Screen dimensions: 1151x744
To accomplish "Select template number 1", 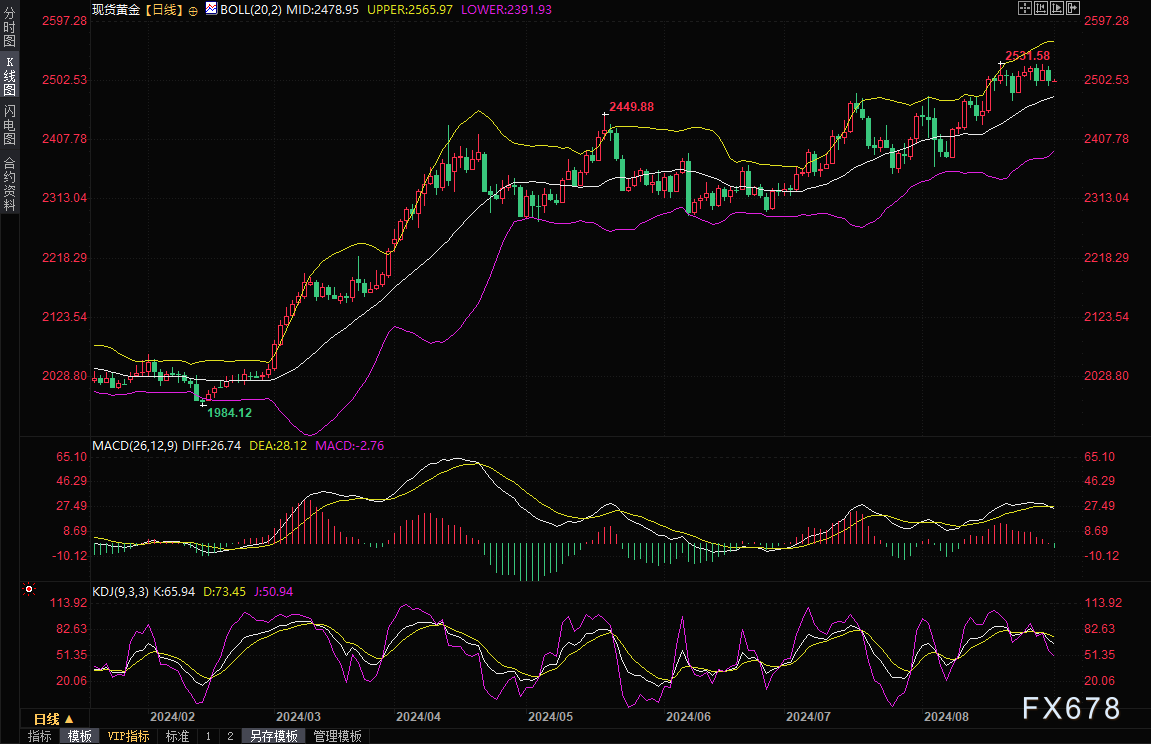I will coord(208,736).
